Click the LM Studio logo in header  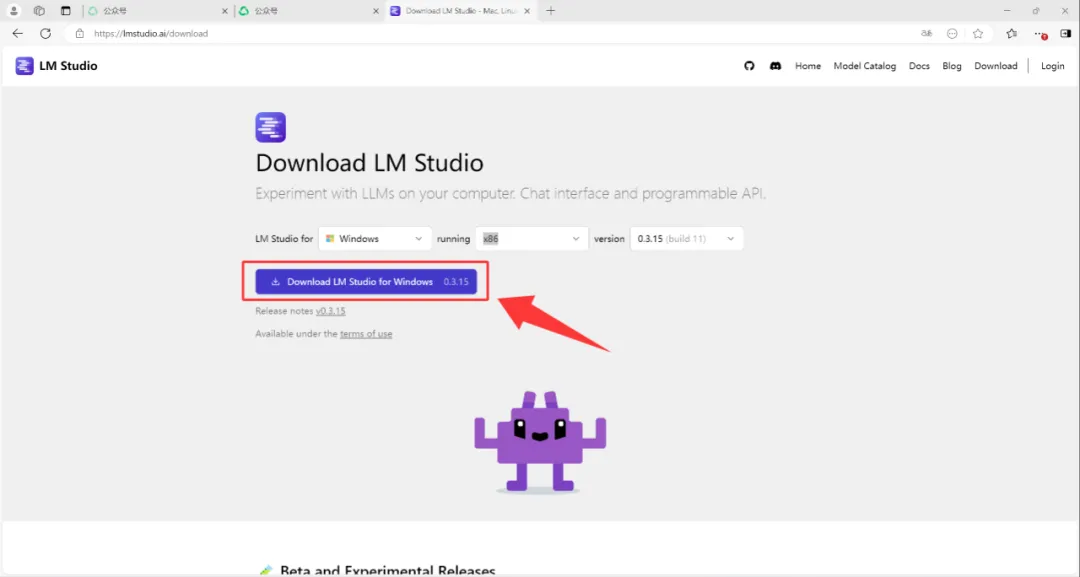[x=24, y=65]
